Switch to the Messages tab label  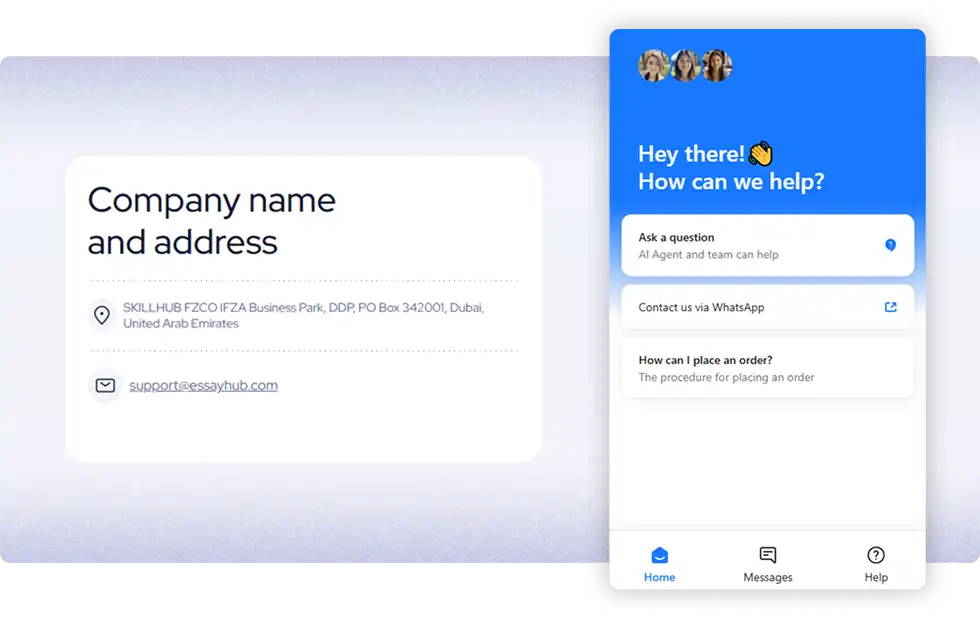[768, 577]
